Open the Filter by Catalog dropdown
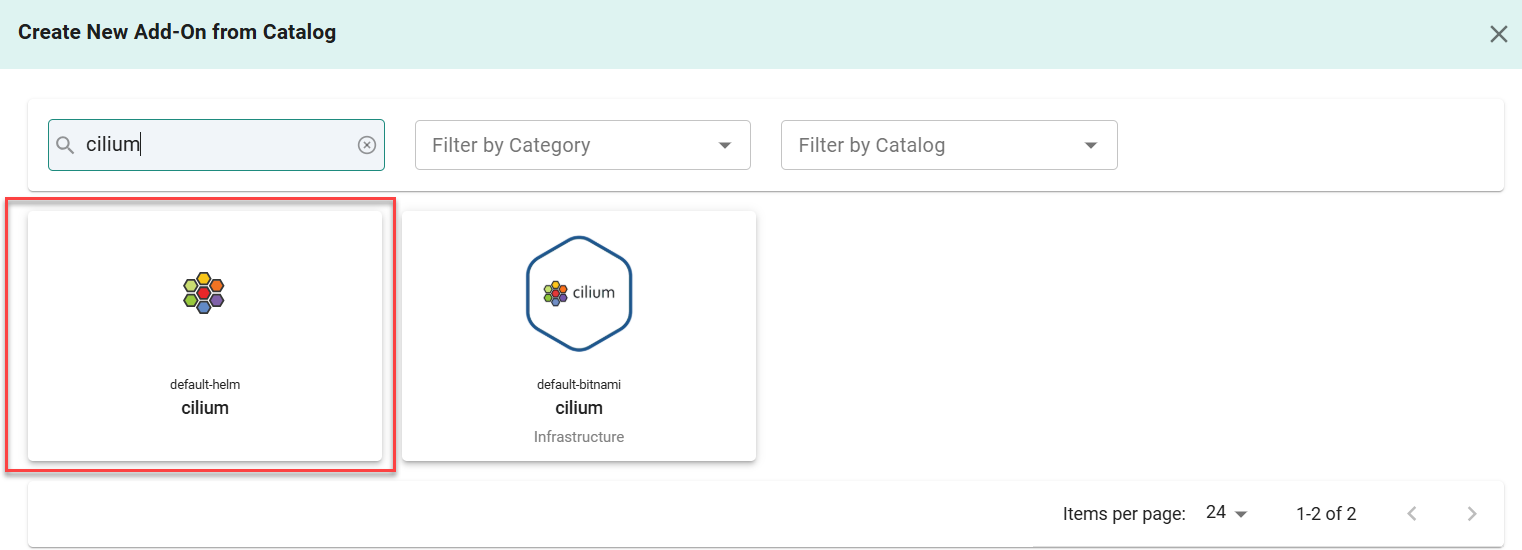Viewport: 1522px width, 550px height. pyautogui.click(x=949, y=145)
